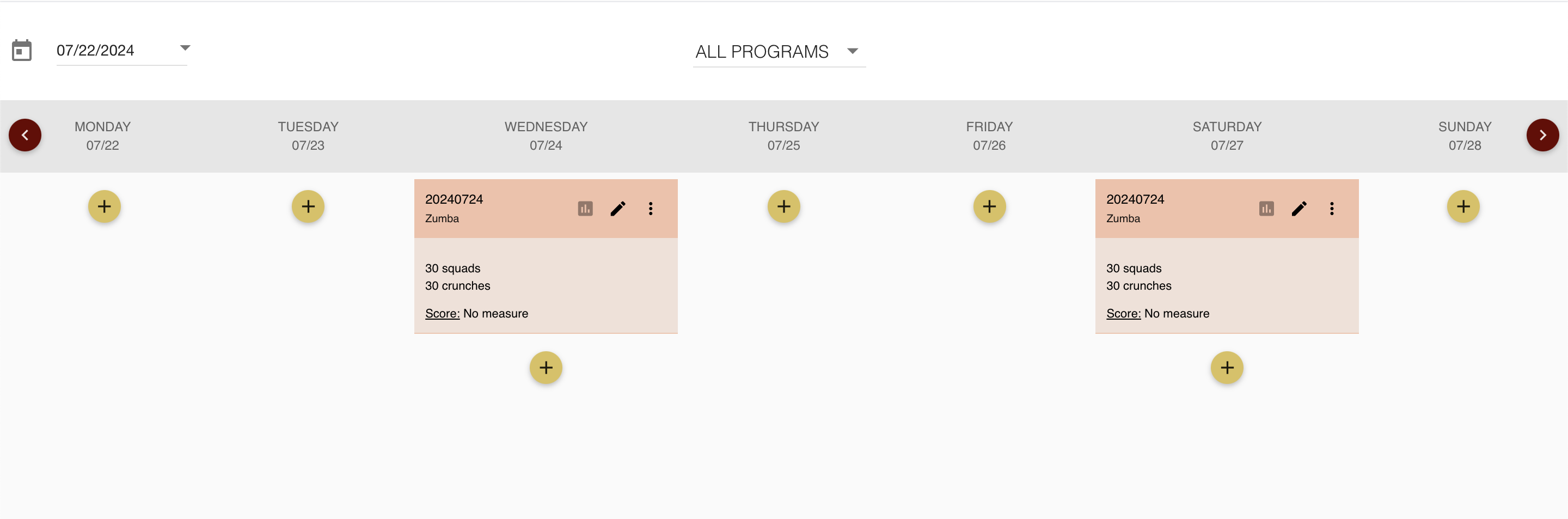Add a workout on Thursday 07/25
The image size is (1568, 519).
point(783,206)
